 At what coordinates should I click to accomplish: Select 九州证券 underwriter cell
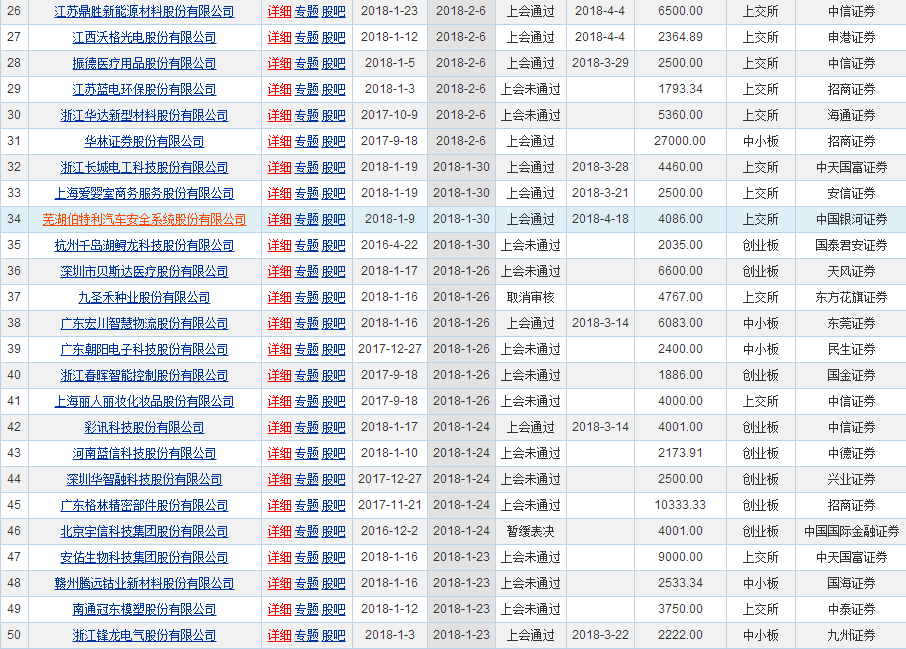point(851,635)
